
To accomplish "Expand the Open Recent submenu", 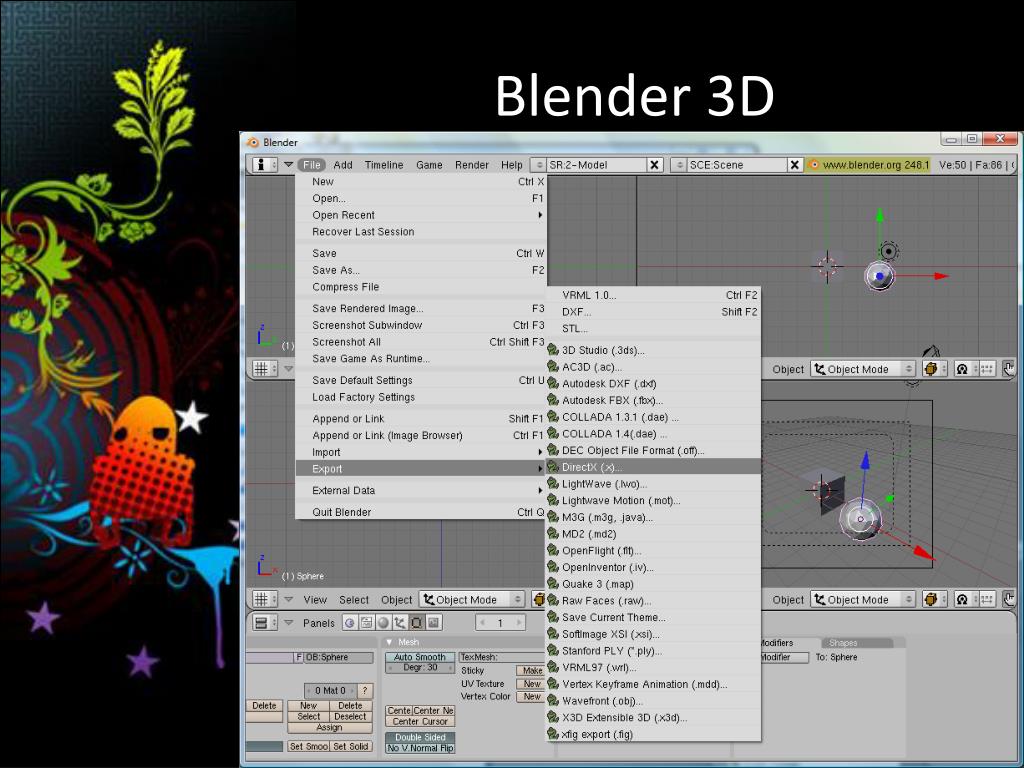I will (x=421, y=215).
